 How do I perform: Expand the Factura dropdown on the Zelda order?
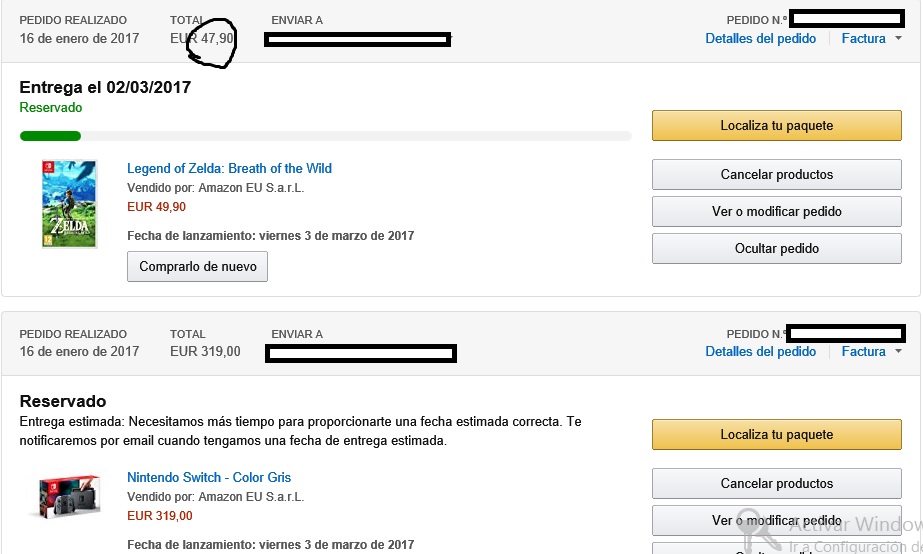point(871,39)
